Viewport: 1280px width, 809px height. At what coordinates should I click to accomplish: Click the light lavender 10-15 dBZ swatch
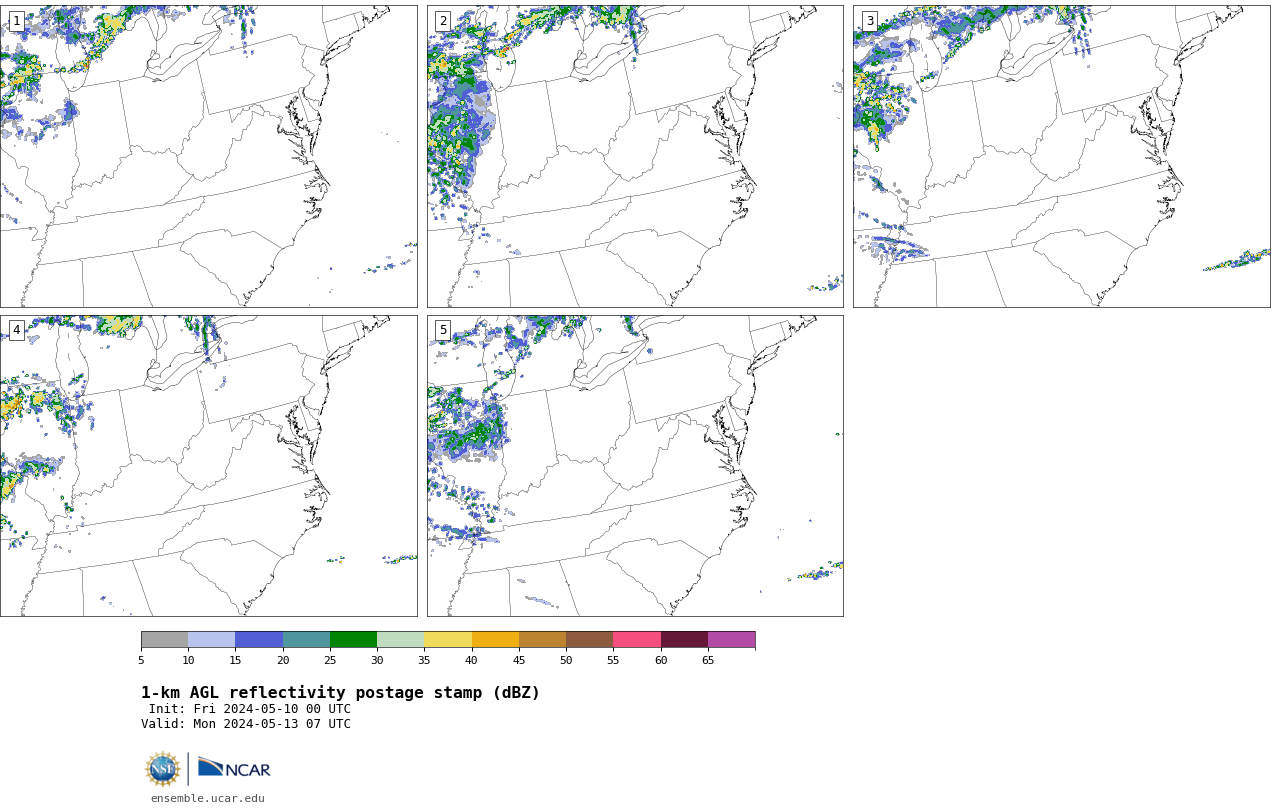pyautogui.click(x=211, y=640)
